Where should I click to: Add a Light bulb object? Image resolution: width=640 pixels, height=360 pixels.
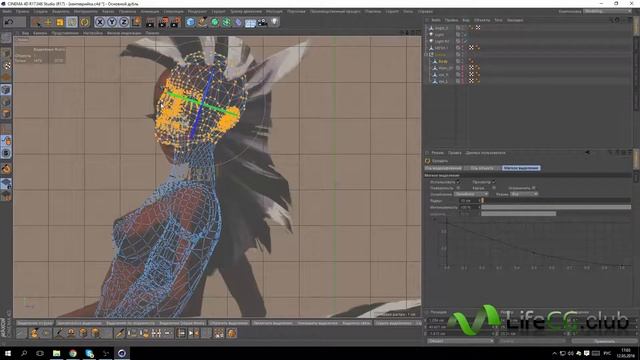(x=274, y=22)
